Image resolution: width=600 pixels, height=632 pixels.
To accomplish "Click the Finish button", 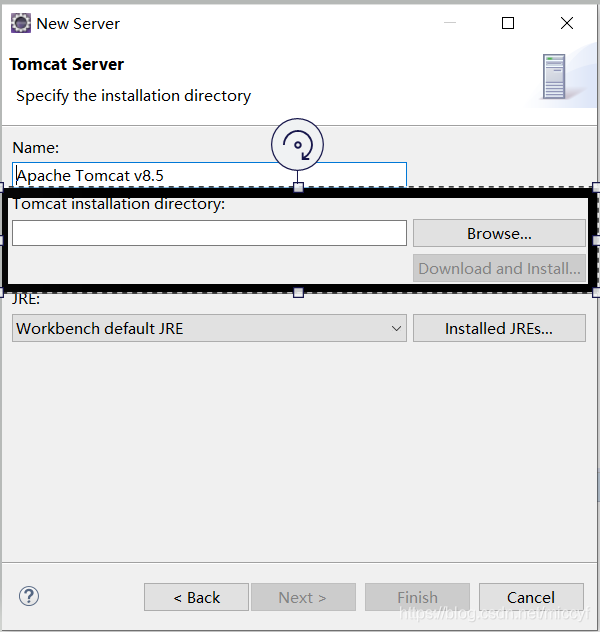I will [x=417, y=597].
